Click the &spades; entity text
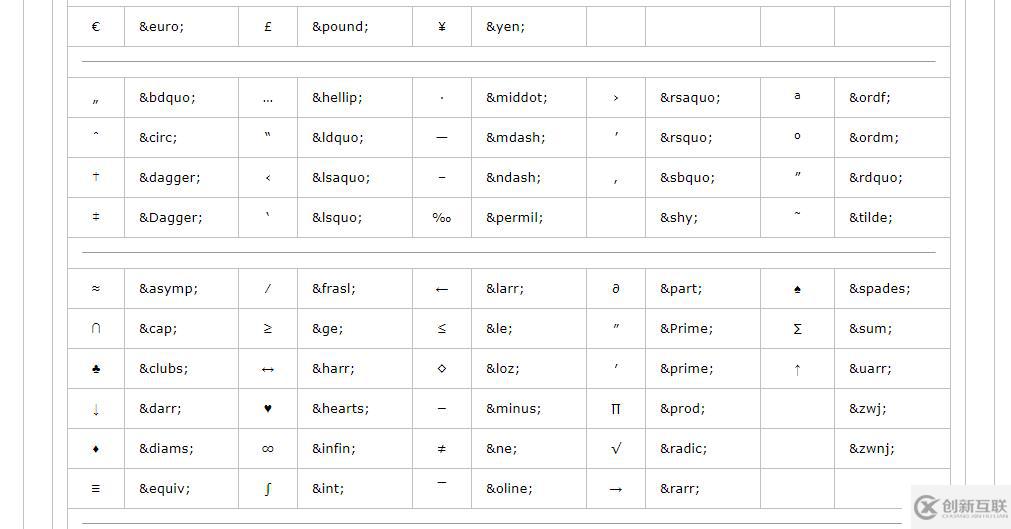 click(x=879, y=289)
